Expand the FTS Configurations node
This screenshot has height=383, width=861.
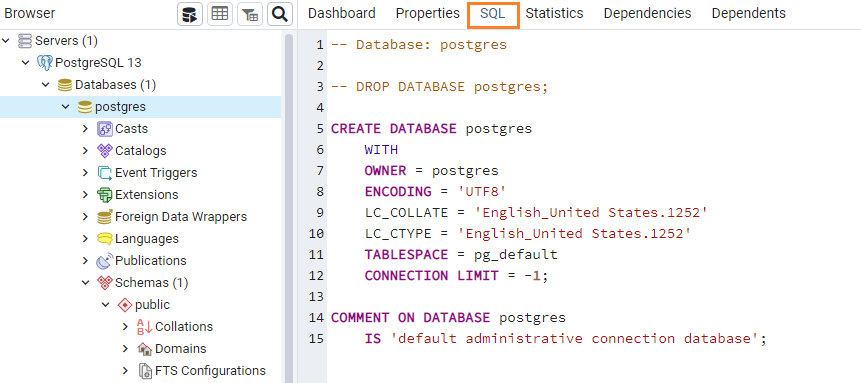pyautogui.click(x=125, y=370)
